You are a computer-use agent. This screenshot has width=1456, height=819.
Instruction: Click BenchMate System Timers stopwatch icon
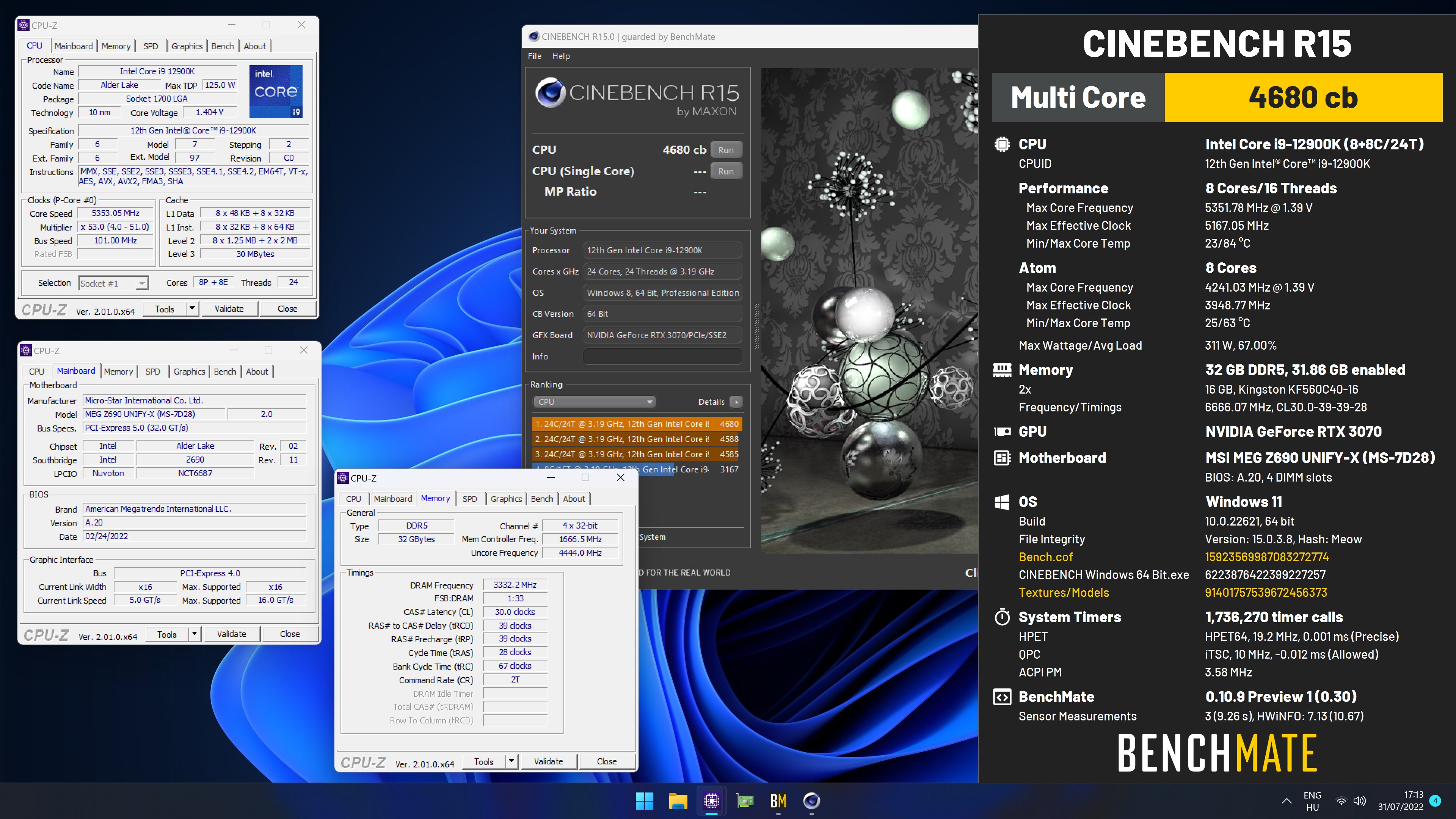tap(1001, 617)
